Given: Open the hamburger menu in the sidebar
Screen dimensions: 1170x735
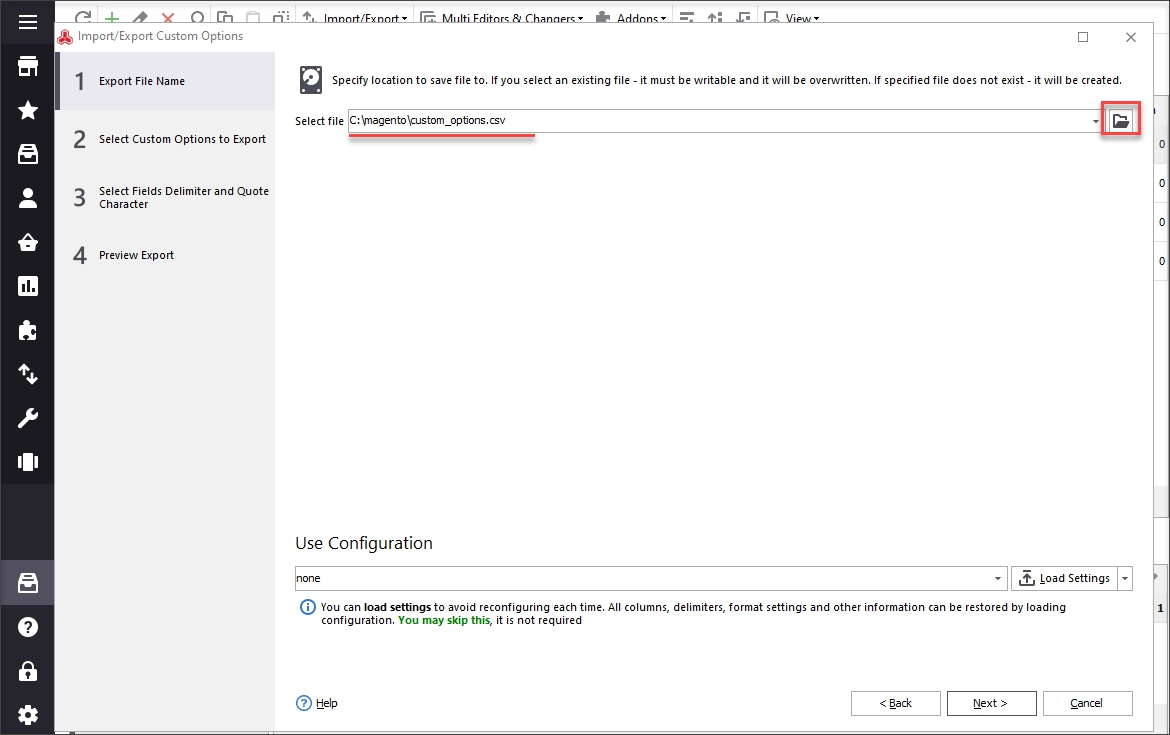Looking at the screenshot, I should coord(28,22).
